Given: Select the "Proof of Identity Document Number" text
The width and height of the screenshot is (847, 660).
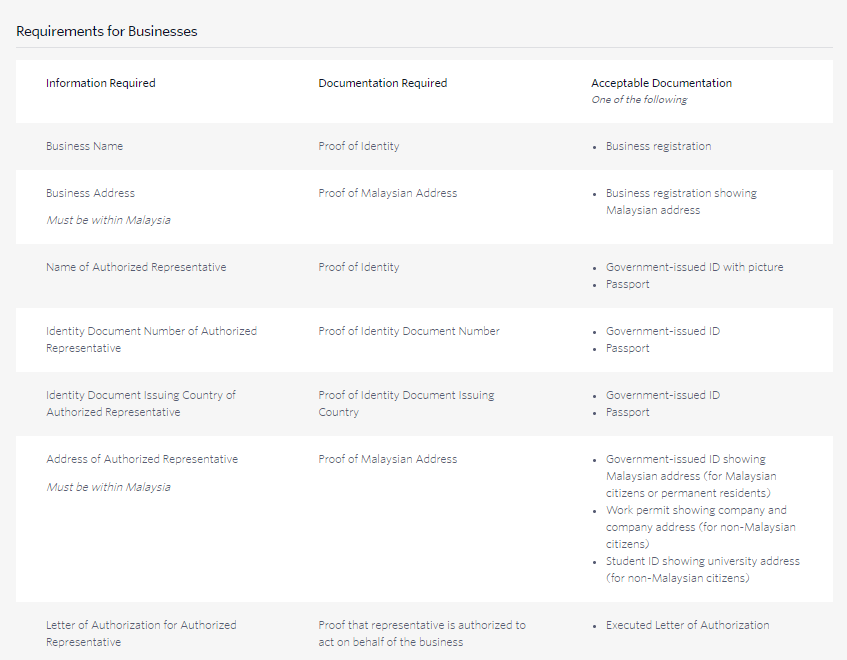Looking at the screenshot, I should (x=409, y=331).
